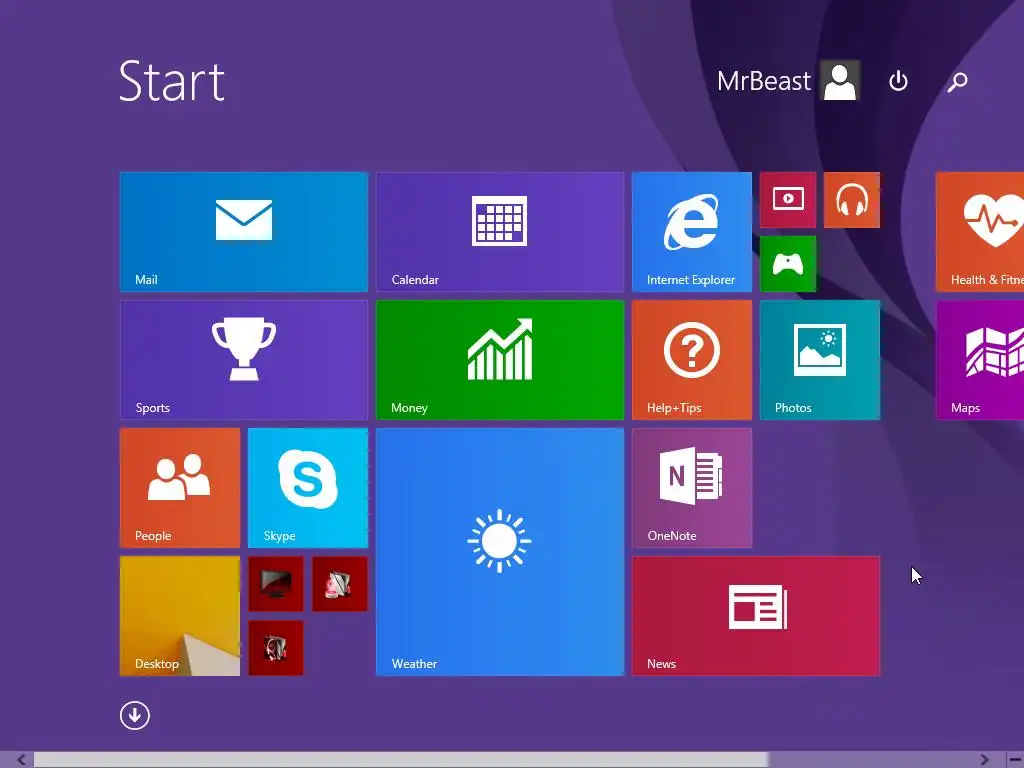
Task: Click the horizontal scrollbar thumb
Action: pyautogui.click(x=401, y=760)
